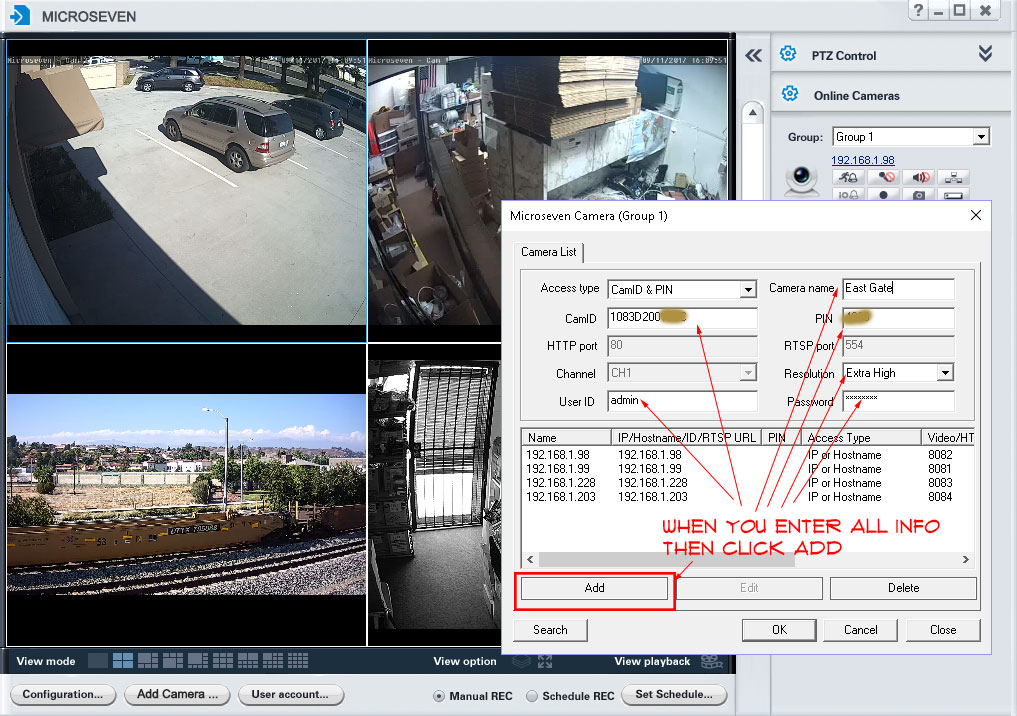This screenshot has height=716, width=1017.
Task: Expand PTZ Control with double chevron
Action: [x=985, y=53]
